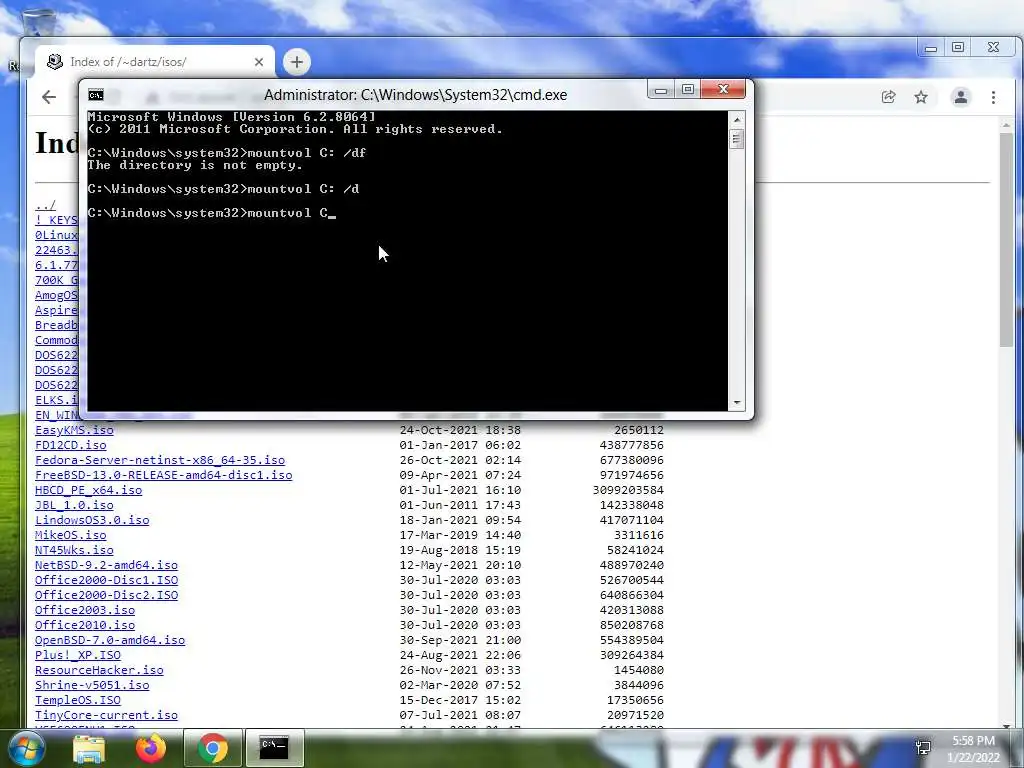Click the date '15-Dec-2017 15:02'
Viewport: 1024px width, 768px height.
460,701
